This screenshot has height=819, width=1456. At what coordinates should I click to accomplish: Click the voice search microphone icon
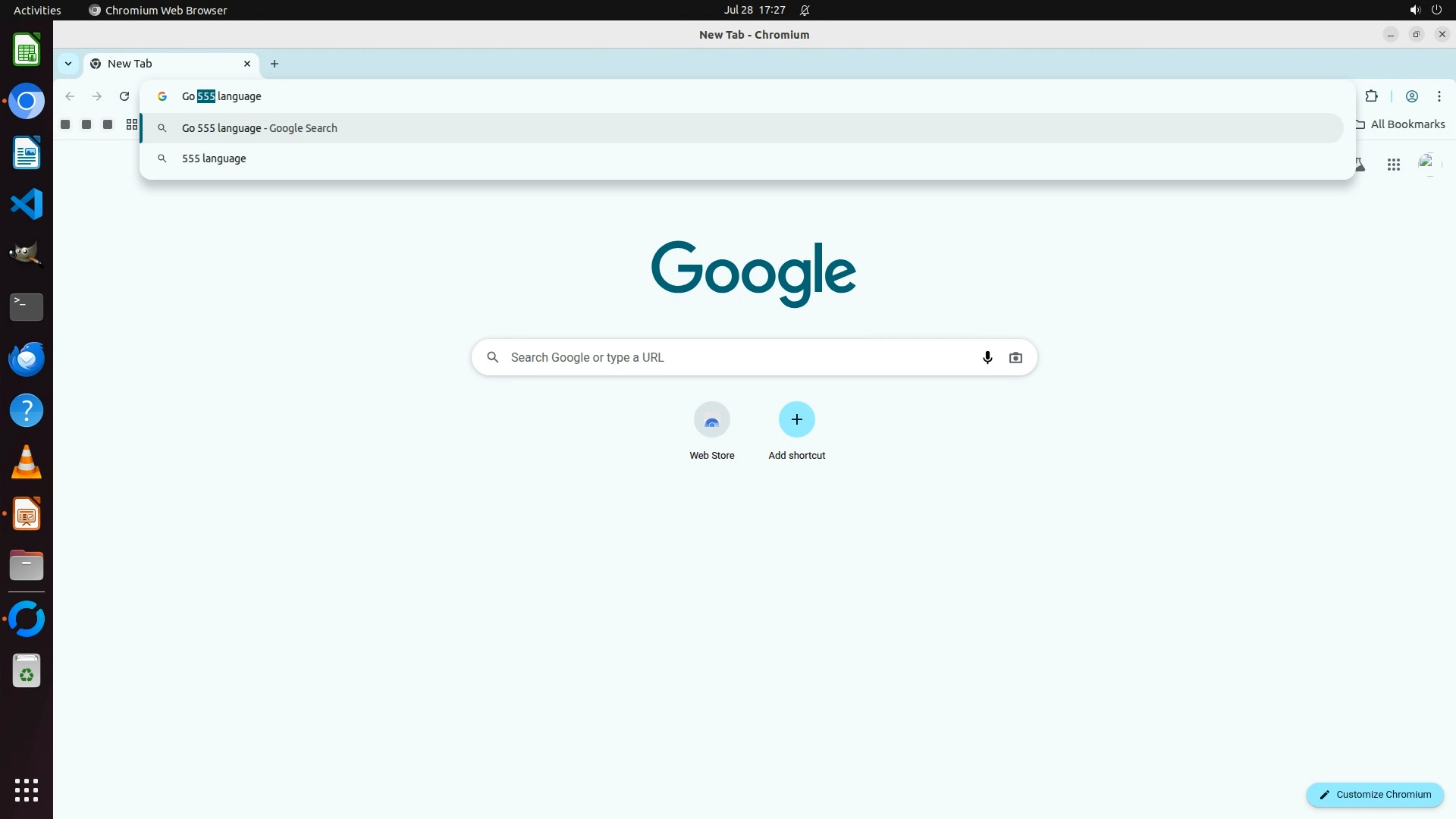(x=987, y=357)
